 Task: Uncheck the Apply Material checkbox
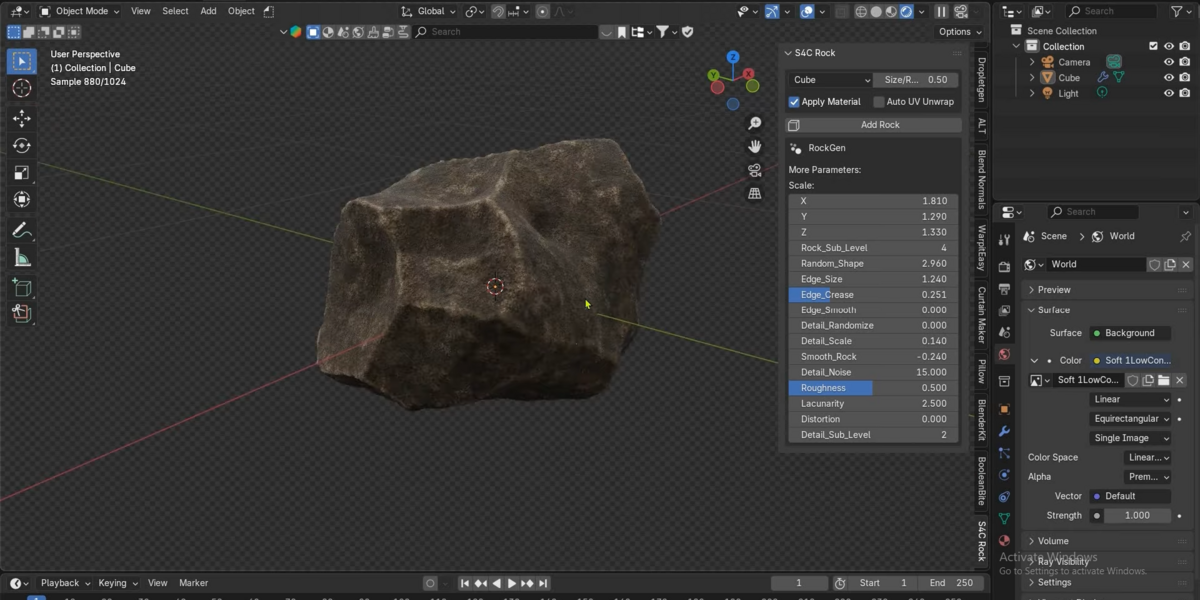pyautogui.click(x=794, y=102)
